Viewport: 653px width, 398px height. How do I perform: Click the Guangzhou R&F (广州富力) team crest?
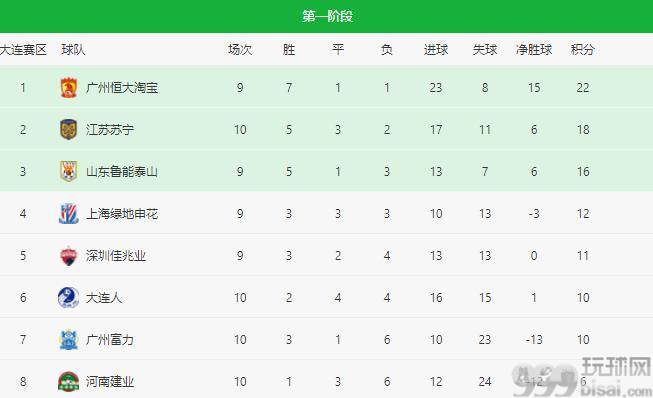[69, 340]
